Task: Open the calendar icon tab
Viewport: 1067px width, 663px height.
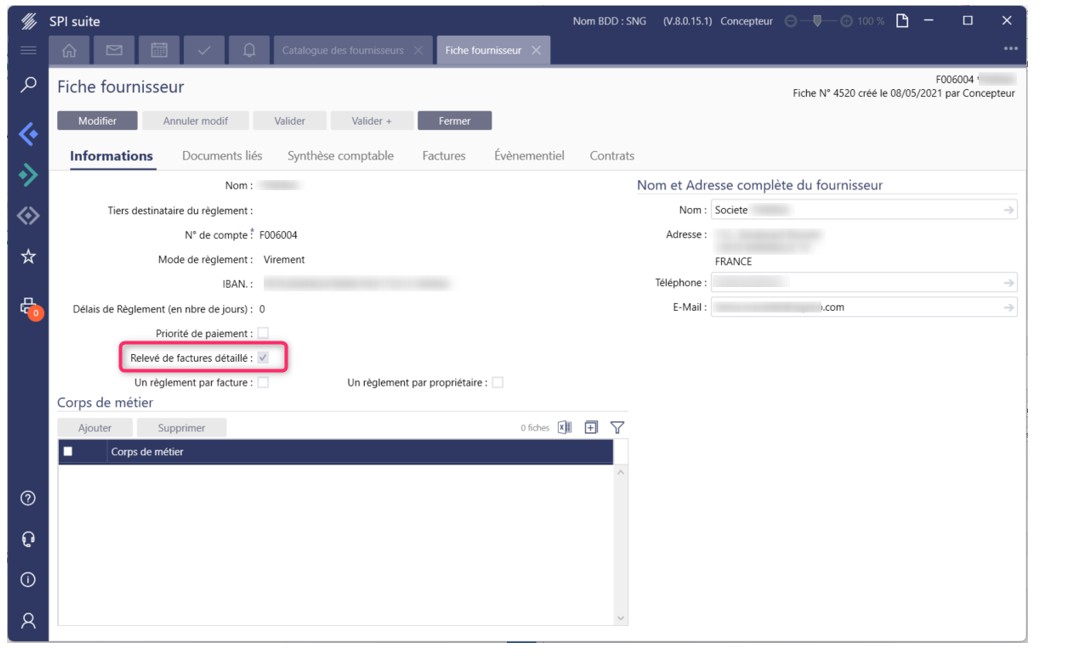Action: click(159, 50)
